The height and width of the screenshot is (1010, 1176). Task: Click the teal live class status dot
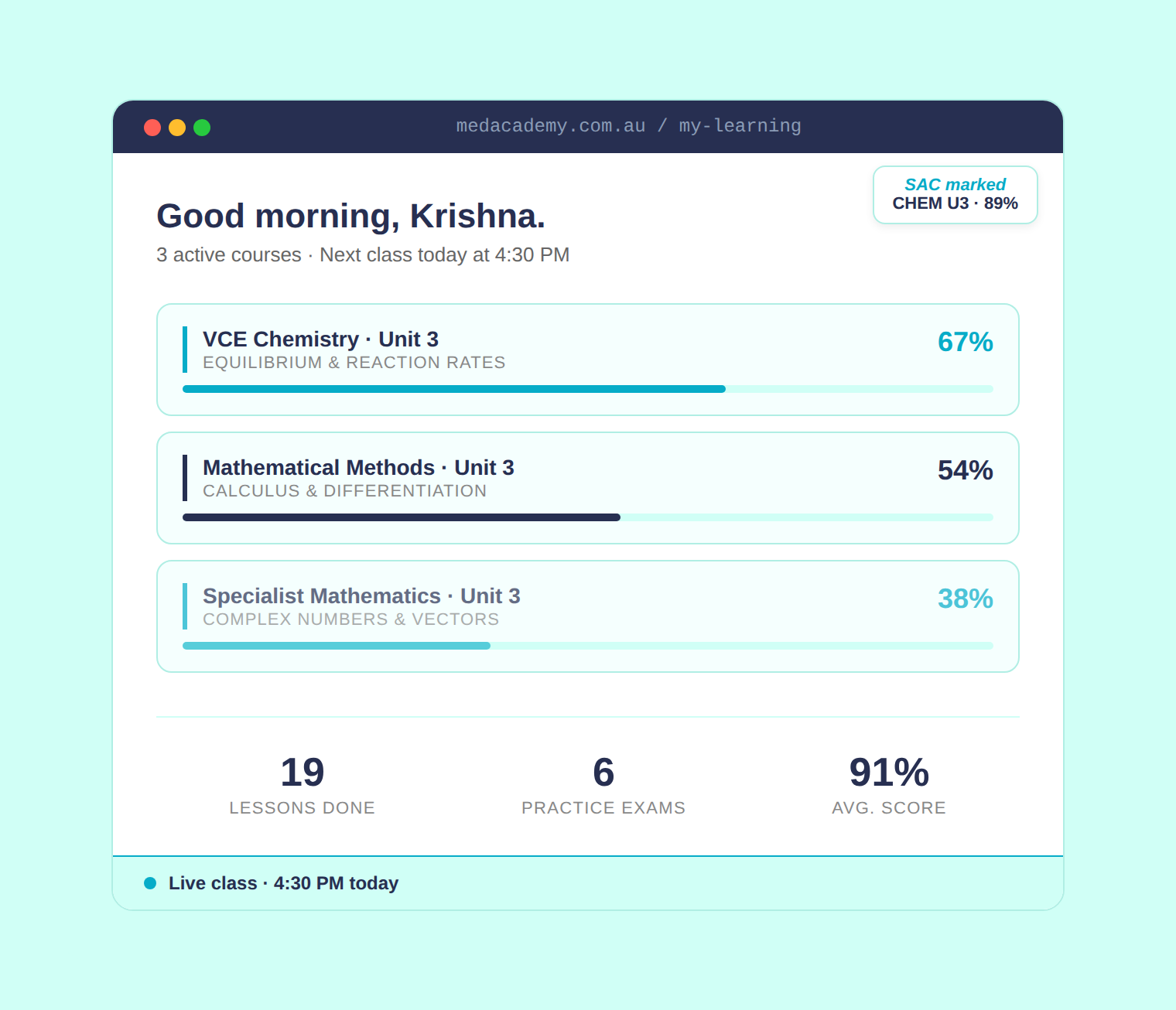pos(150,883)
